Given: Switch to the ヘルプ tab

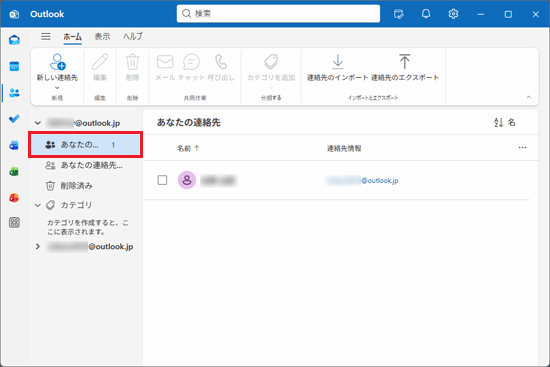Looking at the screenshot, I should coord(133,36).
